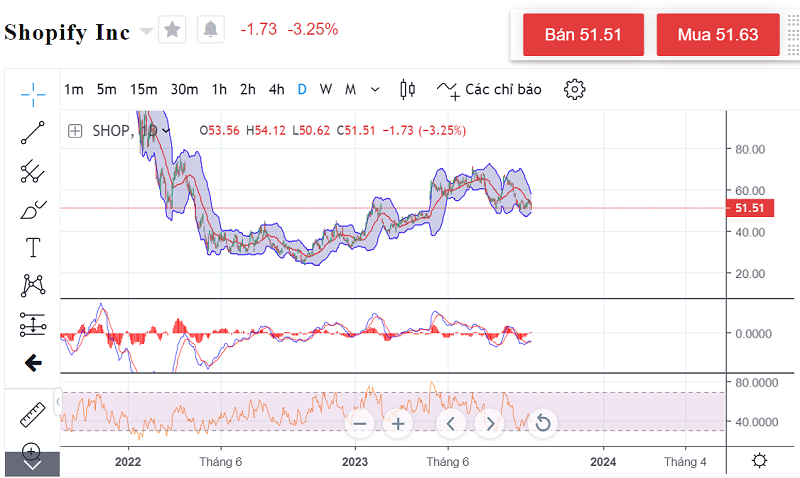Reset chart view with circular arrow
This screenshot has width=800, height=478.
542,423
